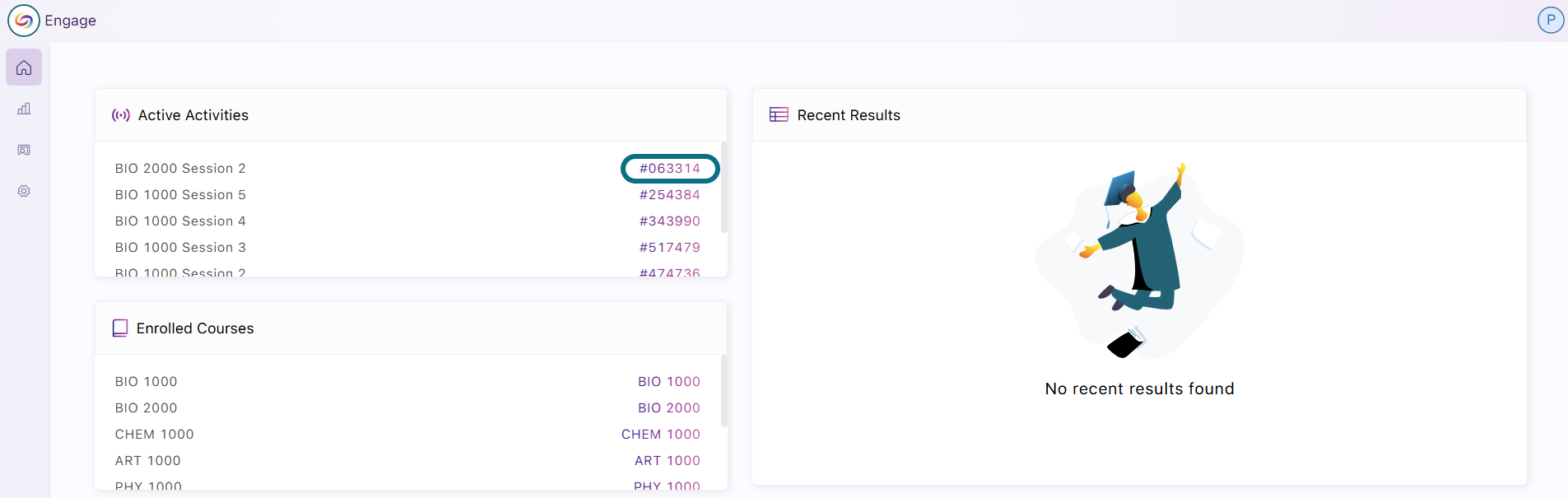Viewport: 1568px width, 498px height.
Task: Open the settings gear sidebar icon
Action: pyautogui.click(x=24, y=191)
